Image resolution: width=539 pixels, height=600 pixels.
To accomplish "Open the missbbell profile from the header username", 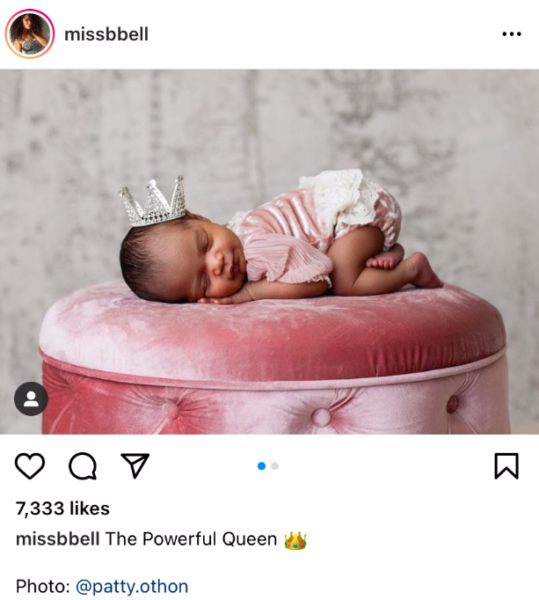I will point(106,34).
